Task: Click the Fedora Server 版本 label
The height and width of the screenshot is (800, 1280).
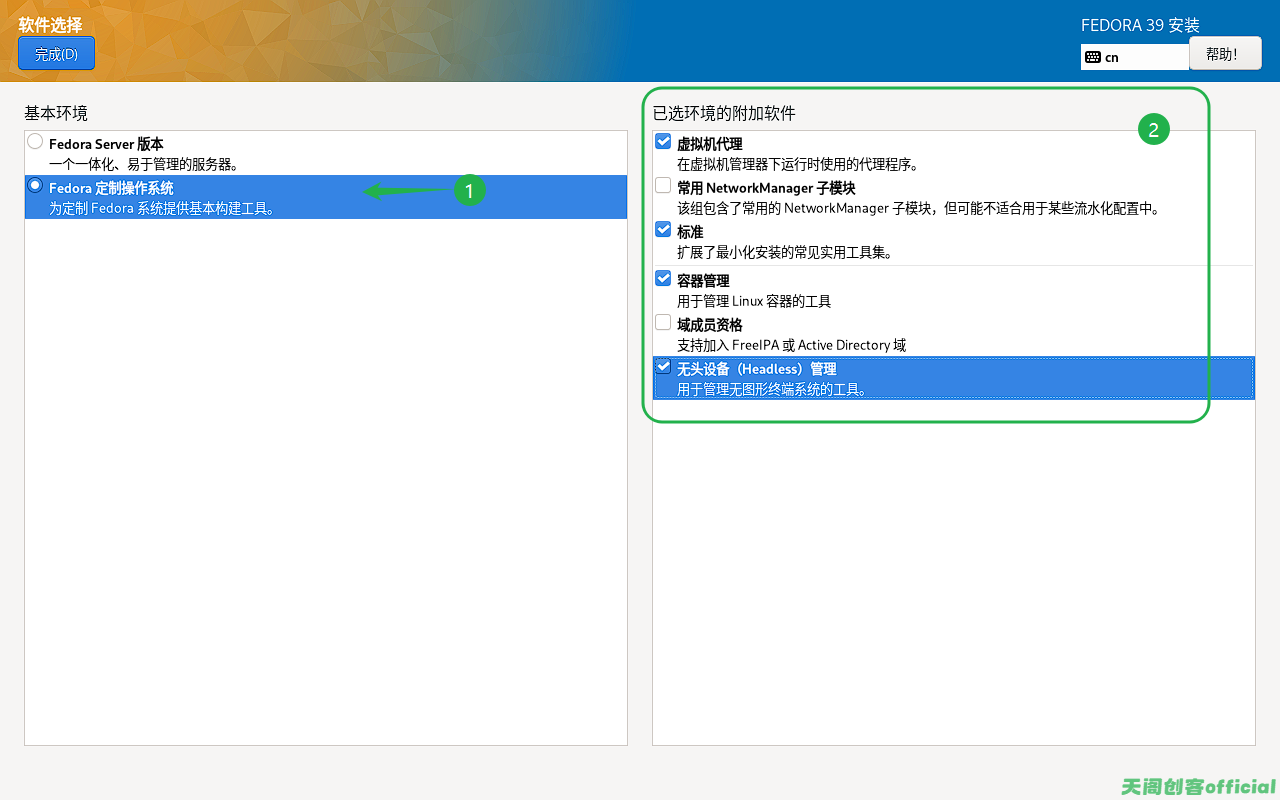Action: 106,144
